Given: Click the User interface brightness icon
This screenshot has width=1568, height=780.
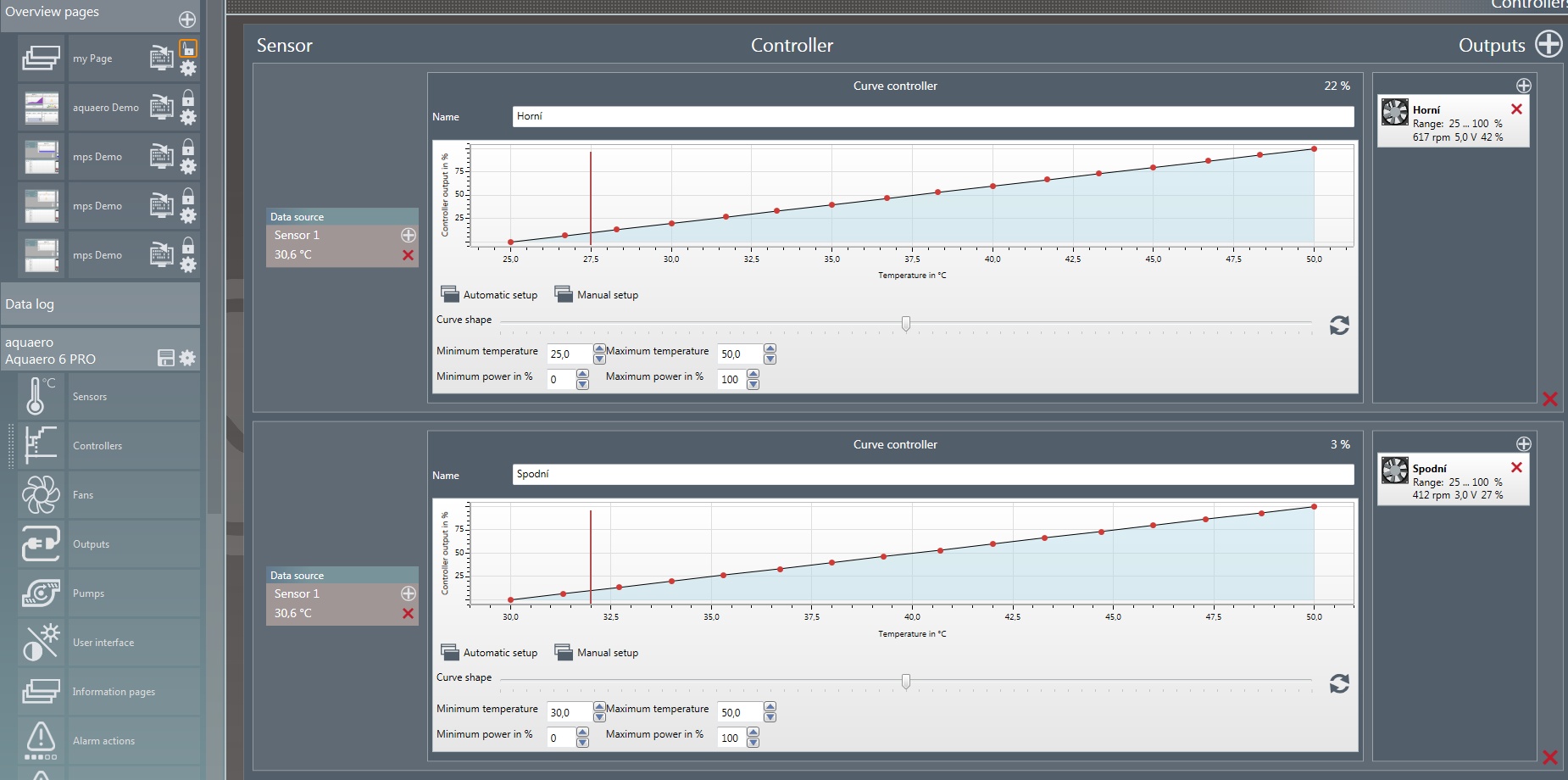Looking at the screenshot, I should (42, 643).
